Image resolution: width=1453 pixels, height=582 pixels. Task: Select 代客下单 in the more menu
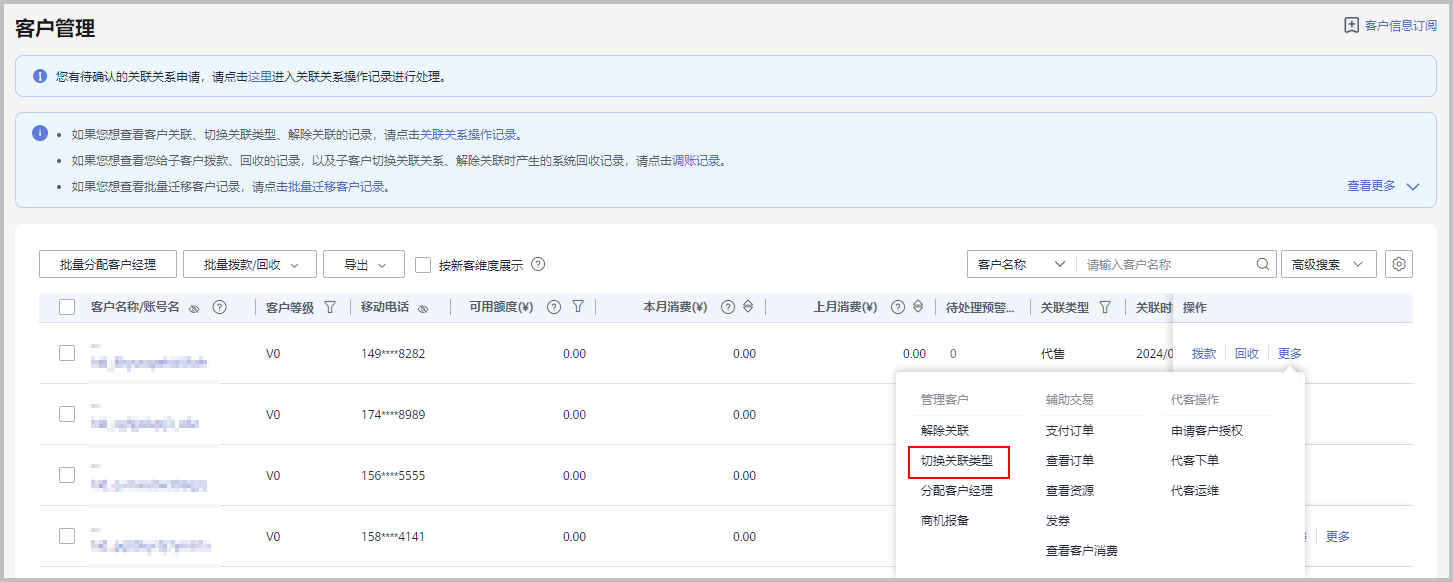pos(1195,461)
